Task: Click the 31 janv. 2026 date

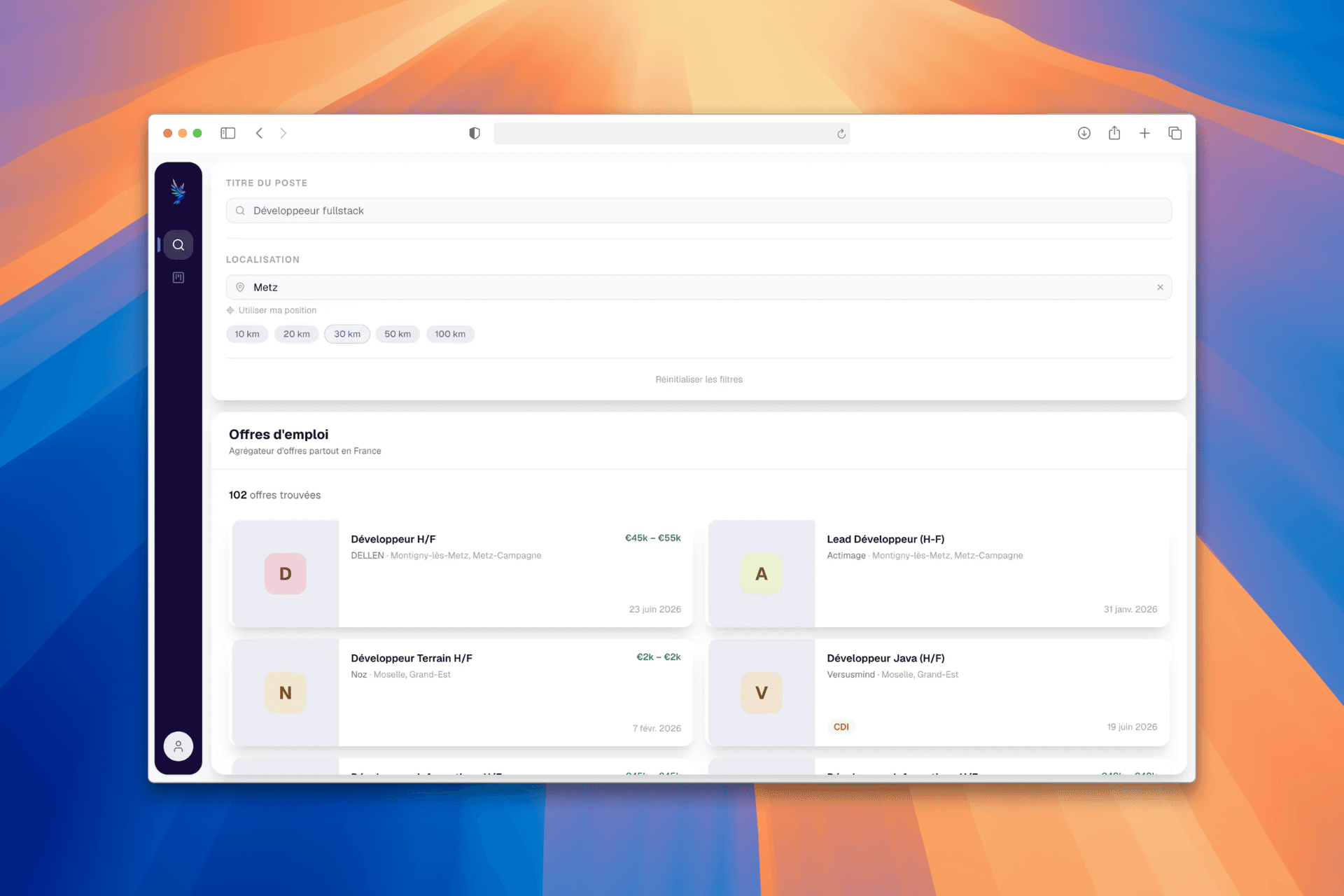Action: pos(1130,609)
